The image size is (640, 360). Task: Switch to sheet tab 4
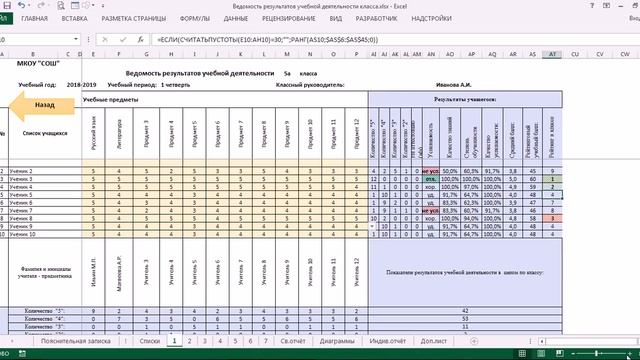220,341
